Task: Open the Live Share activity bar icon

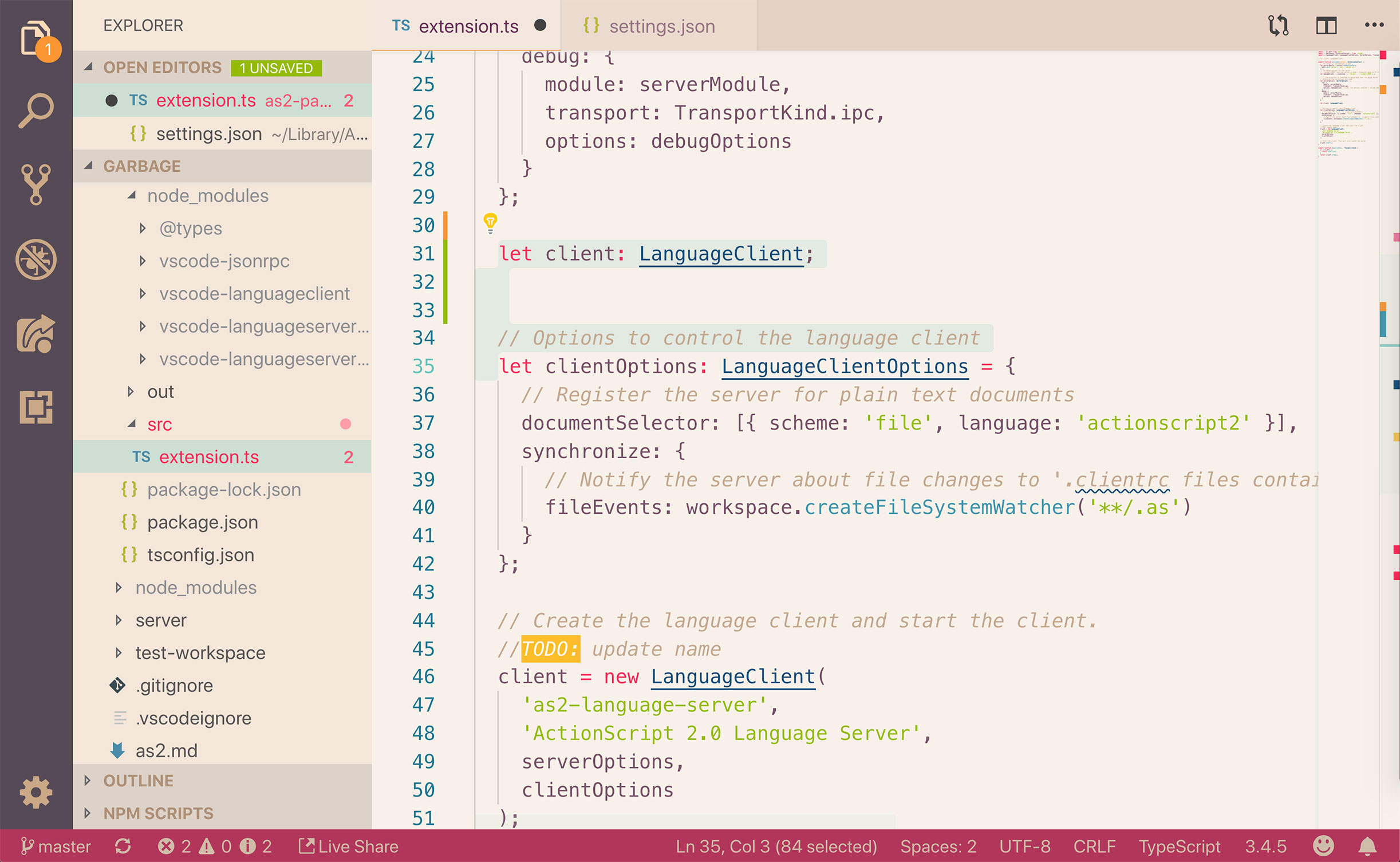Action: (x=36, y=334)
